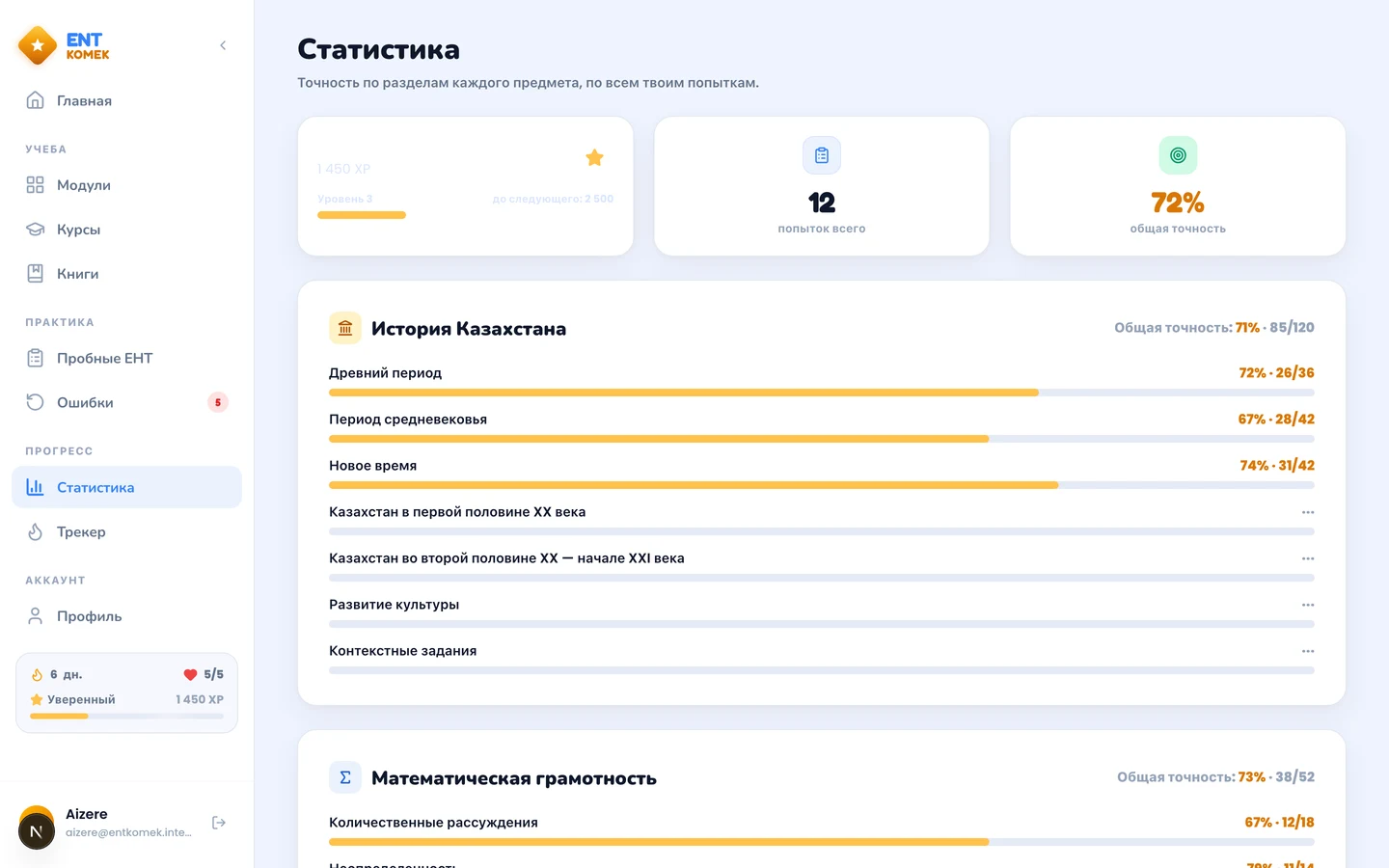
Task: Click the История Казахстана museum icon
Action: (x=345, y=328)
